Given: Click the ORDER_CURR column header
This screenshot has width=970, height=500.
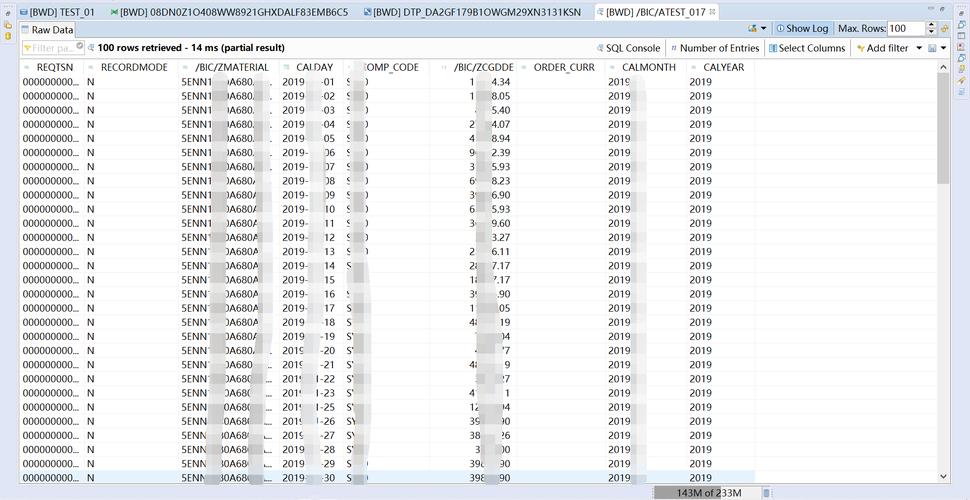Looking at the screenshot, I should point(560,67).
